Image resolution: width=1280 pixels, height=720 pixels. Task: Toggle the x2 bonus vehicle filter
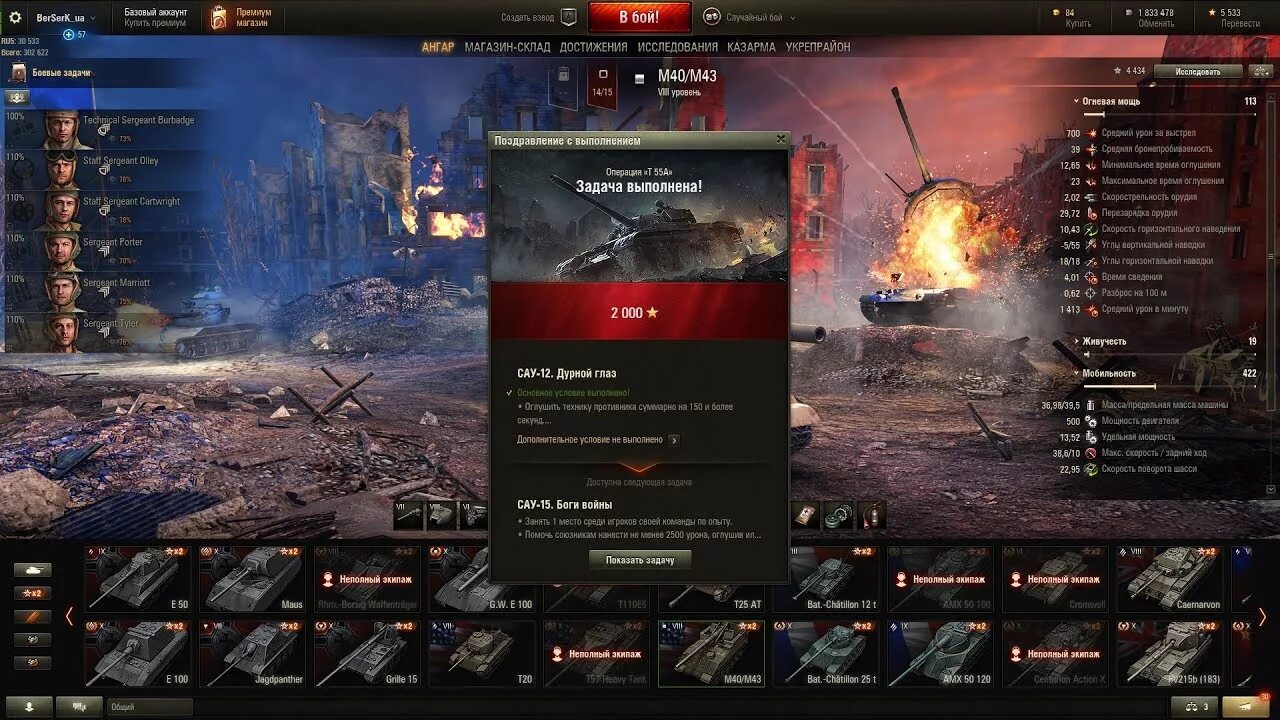click(32, 593)
